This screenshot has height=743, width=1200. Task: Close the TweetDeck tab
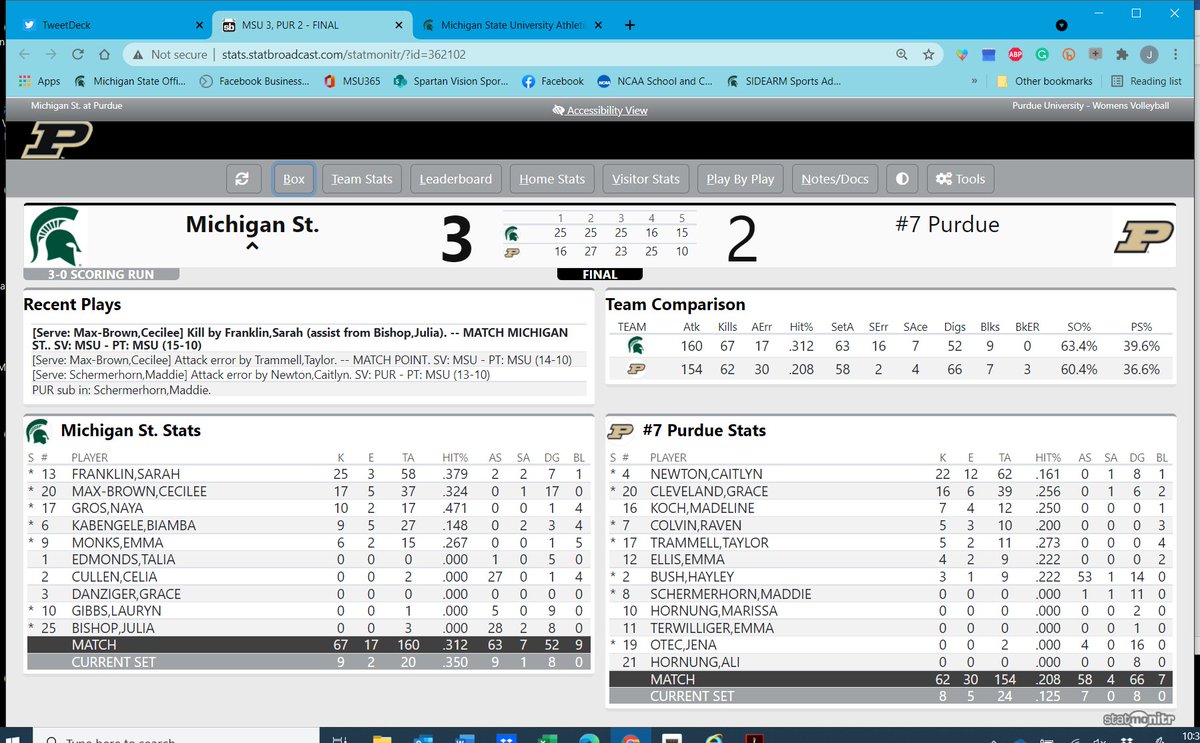197,25
